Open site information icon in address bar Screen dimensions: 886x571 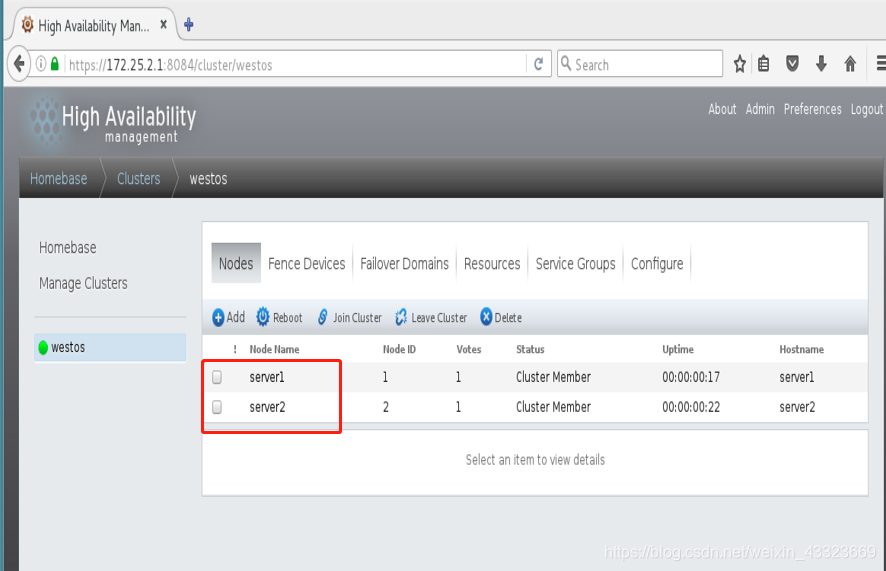(41, 64)
